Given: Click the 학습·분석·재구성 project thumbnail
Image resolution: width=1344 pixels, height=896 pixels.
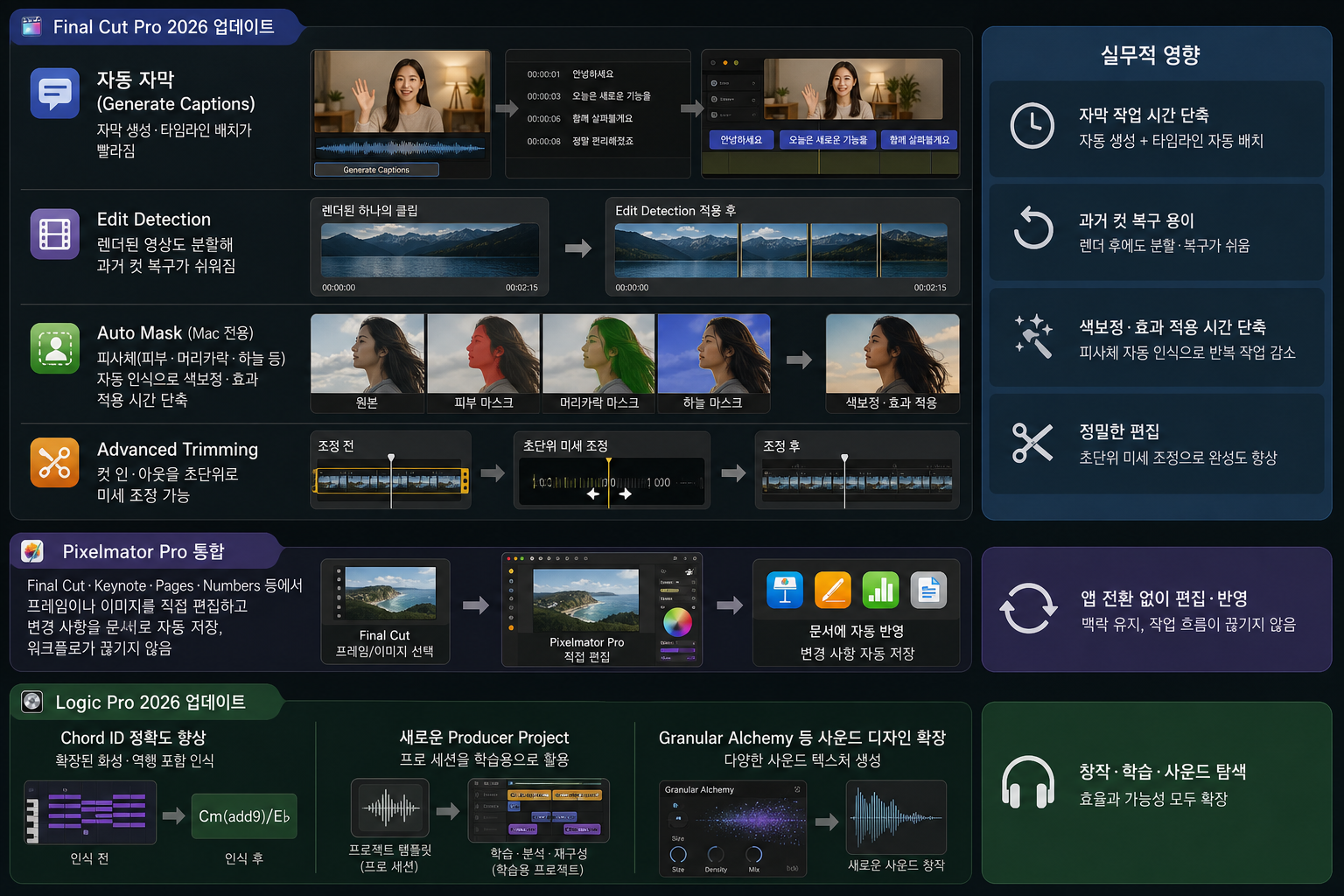Looking at the screenshot, I should (x=539, y=810).
